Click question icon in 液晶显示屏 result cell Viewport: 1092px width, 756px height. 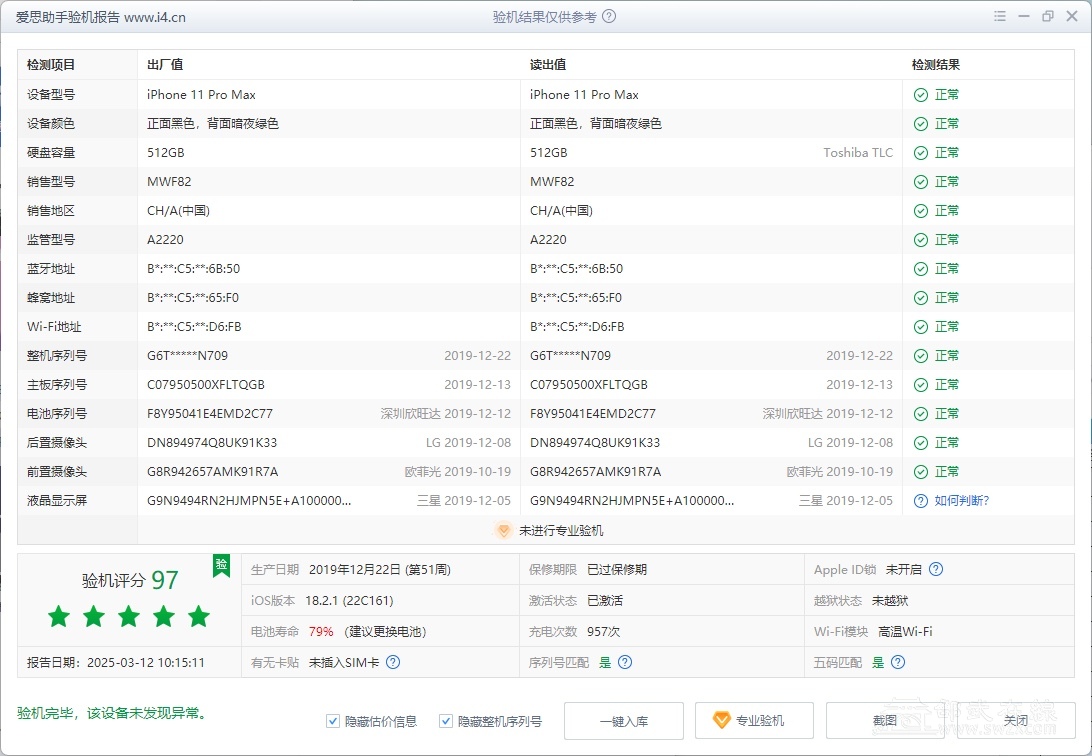point(921,501)
